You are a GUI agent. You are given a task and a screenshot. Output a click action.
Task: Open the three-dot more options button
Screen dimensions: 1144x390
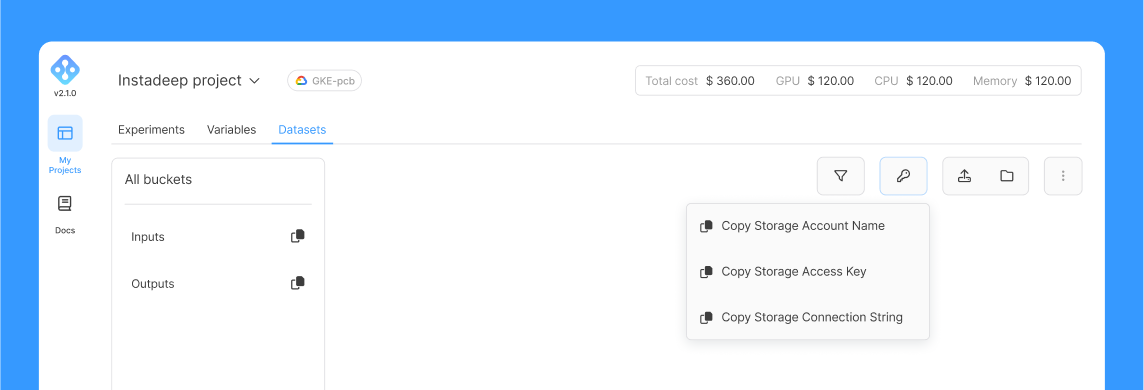pyautogui.click(x=1063, y=176)
